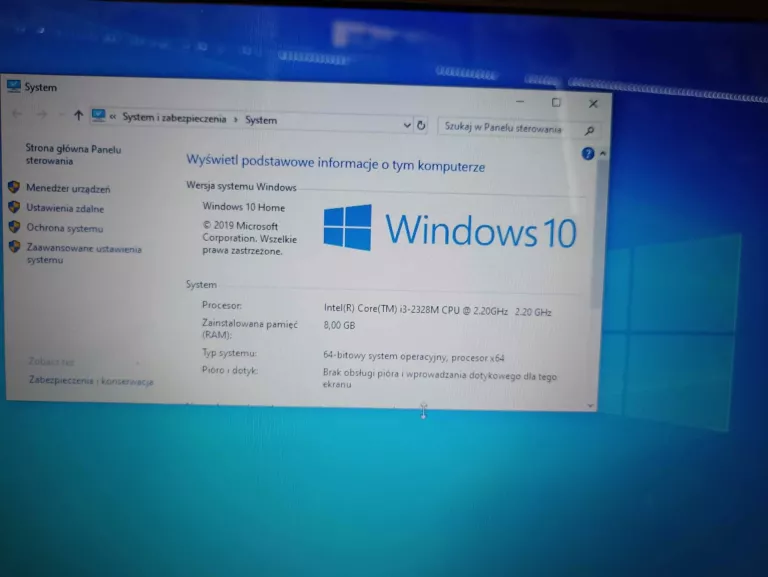
Task: Open Help with the question mark icon
Action: coord(588,154)
